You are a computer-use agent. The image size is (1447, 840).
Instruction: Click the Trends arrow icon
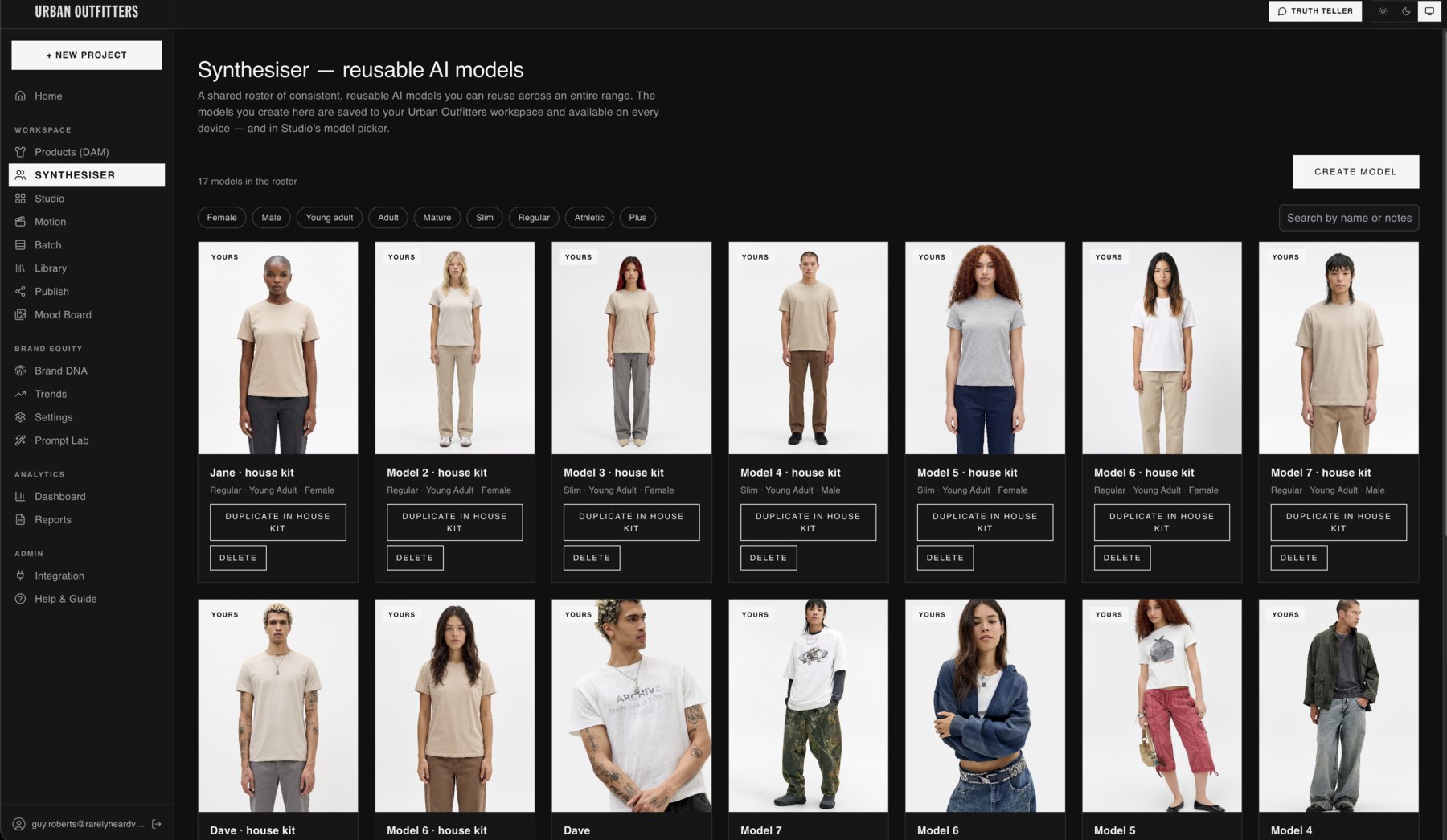coord(20,394)
